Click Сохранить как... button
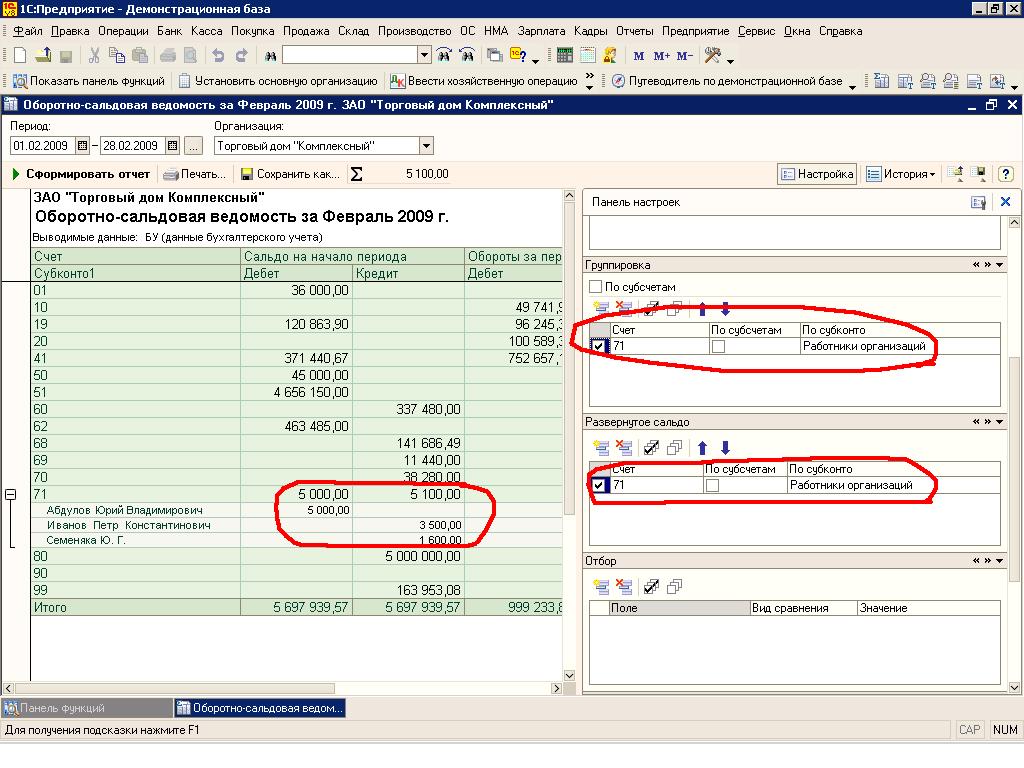1024x768 pixels. (290, 174)
